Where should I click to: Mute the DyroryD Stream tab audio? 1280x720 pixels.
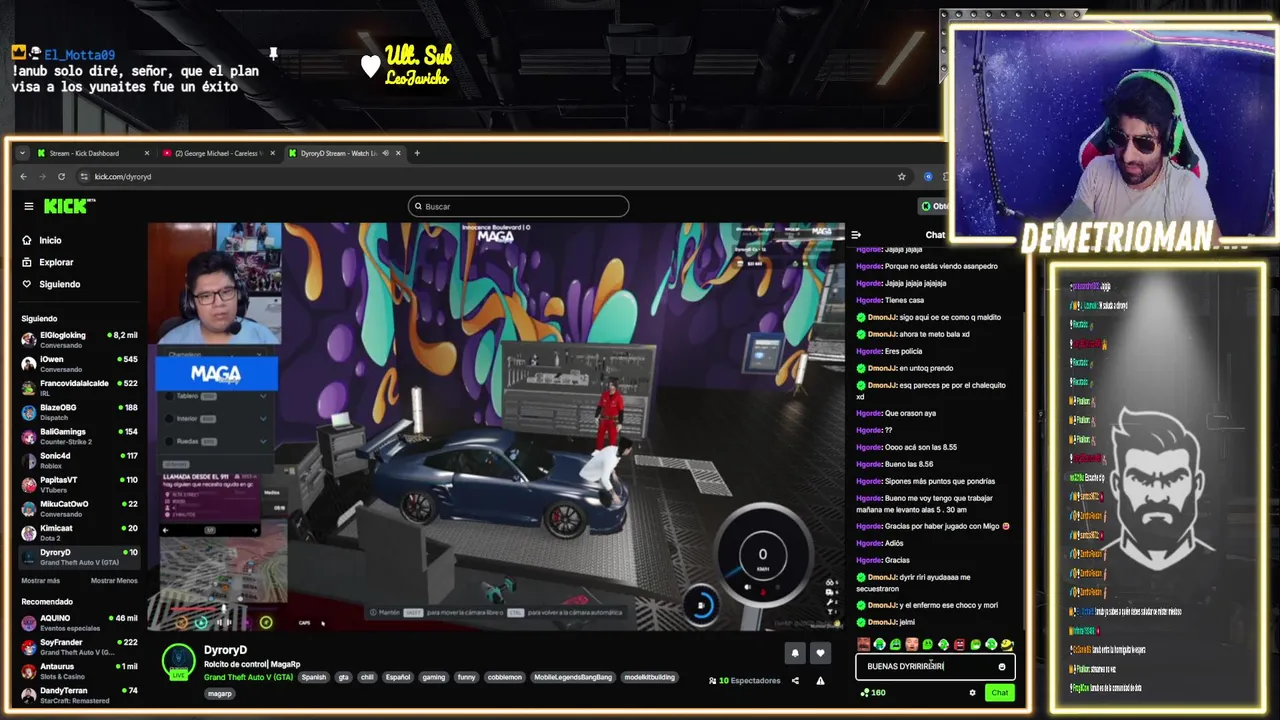click(x=386, y=153)
